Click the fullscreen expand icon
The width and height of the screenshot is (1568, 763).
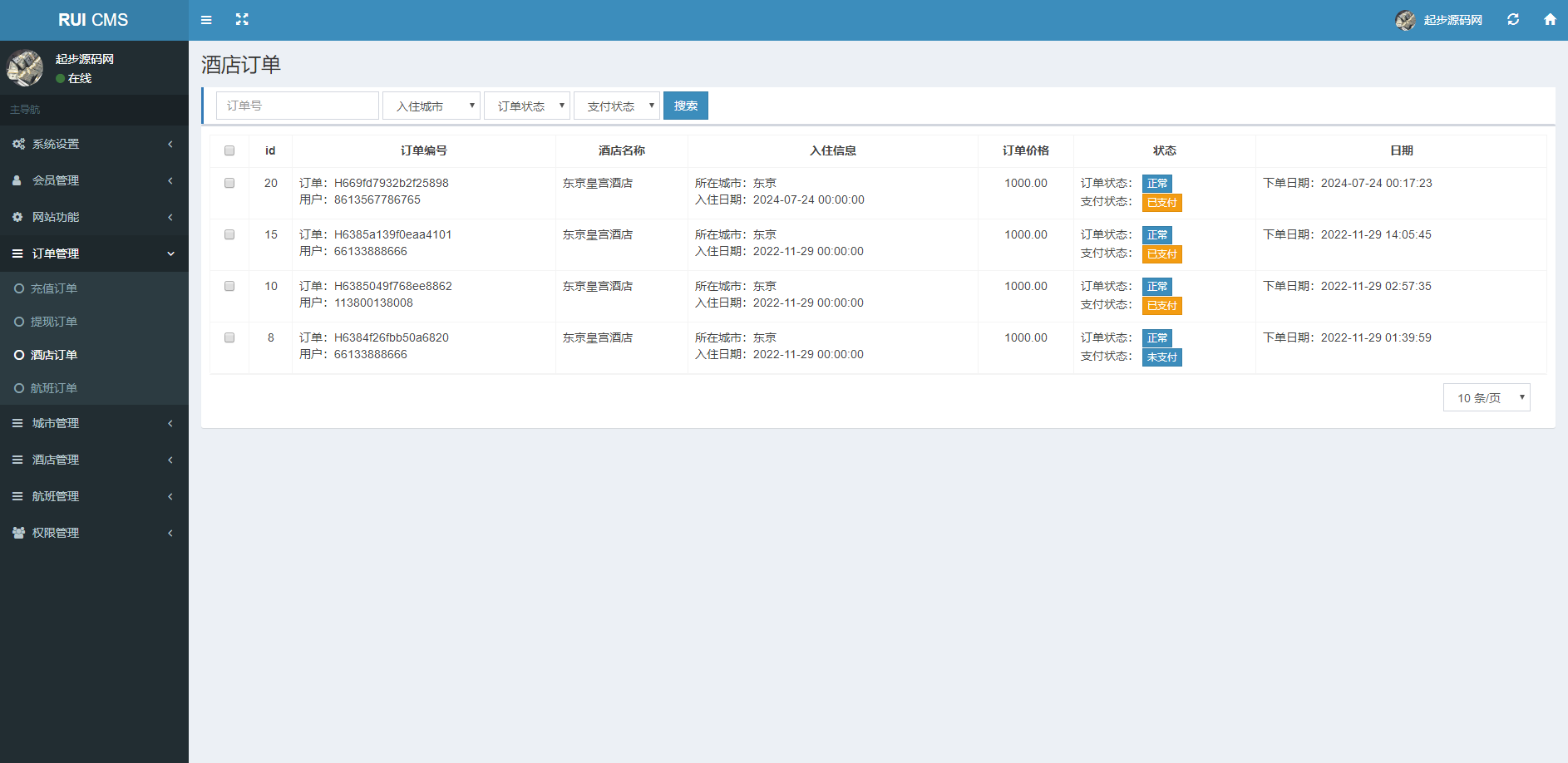(x=242, y=19)
